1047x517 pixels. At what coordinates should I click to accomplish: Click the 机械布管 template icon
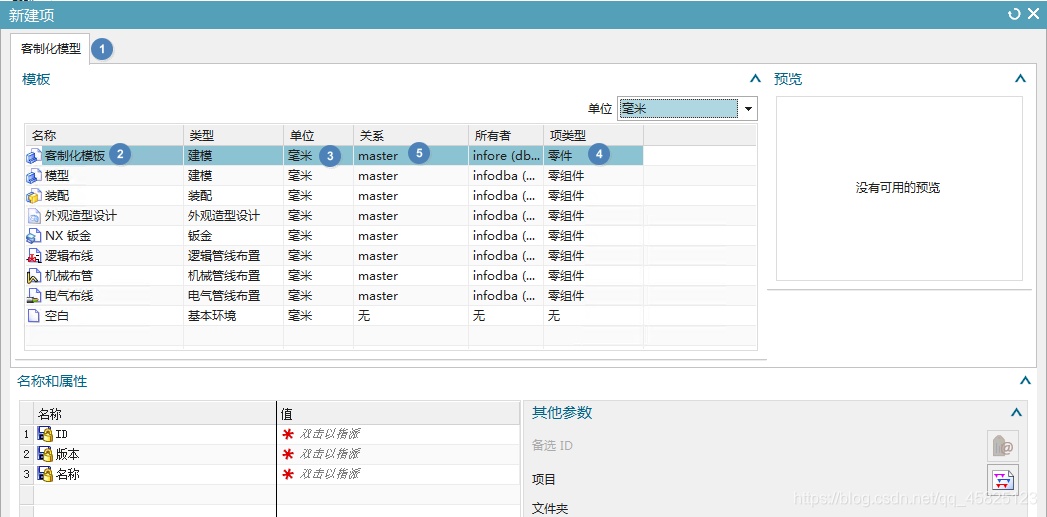[34, 277]
